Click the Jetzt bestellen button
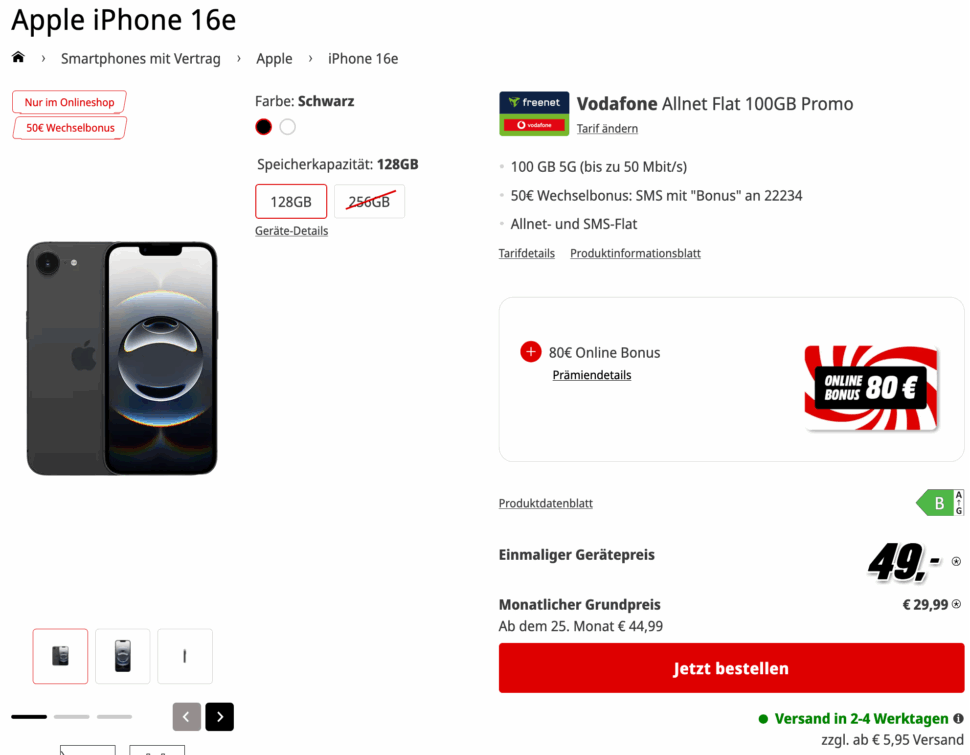This screenshot has width=970, height=755. click(x=731, y=668)
